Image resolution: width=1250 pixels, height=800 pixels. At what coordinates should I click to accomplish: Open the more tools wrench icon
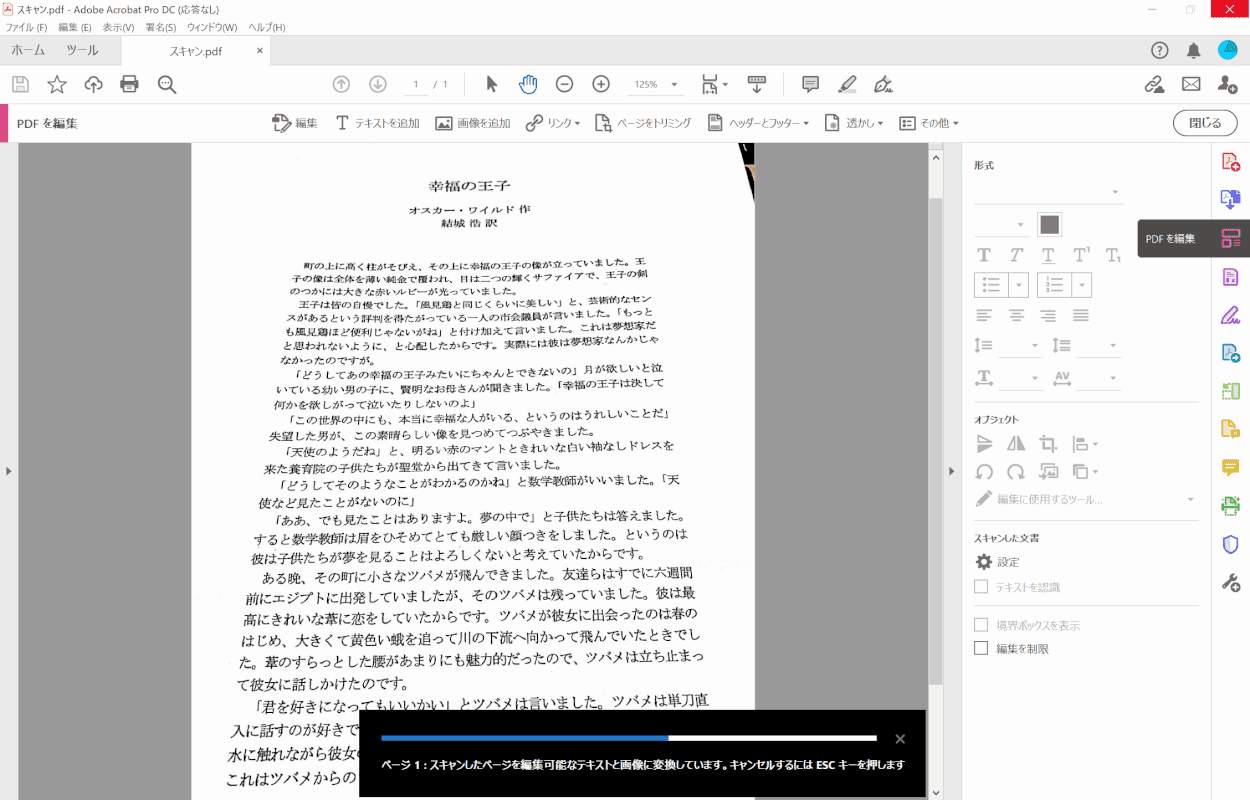pos(1230,582)
